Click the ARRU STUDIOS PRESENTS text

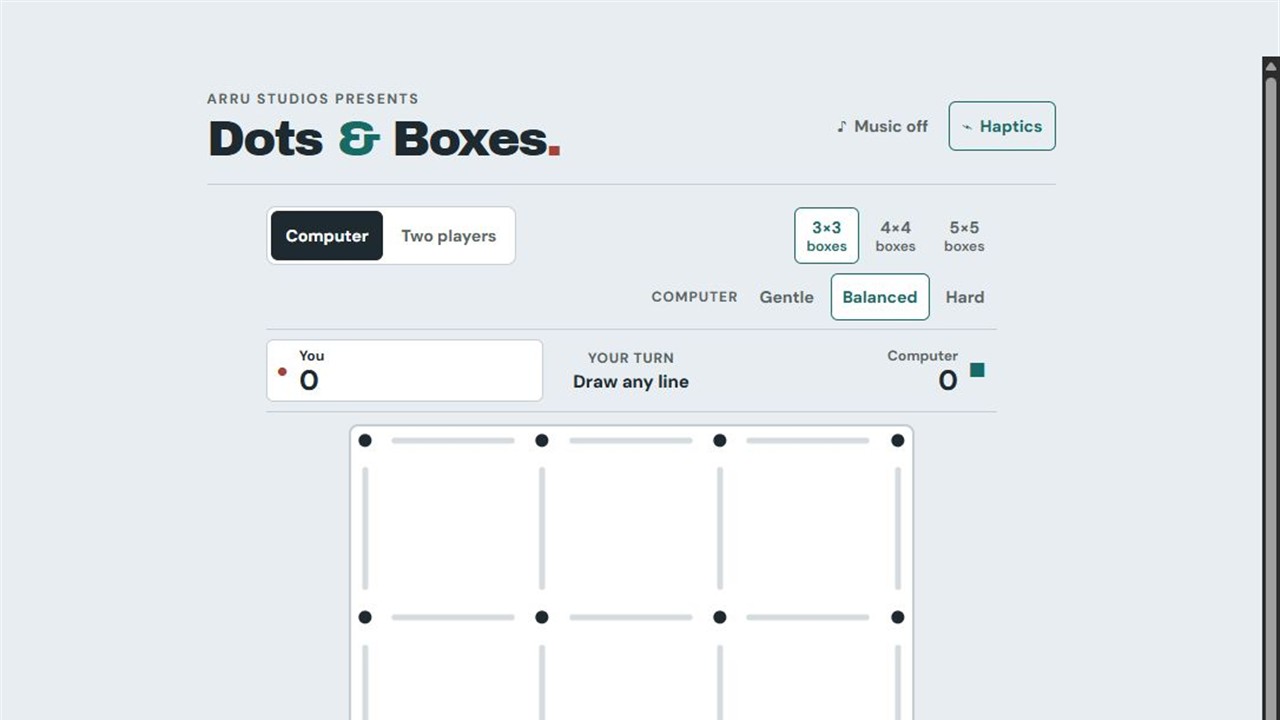tap(313, 99)
